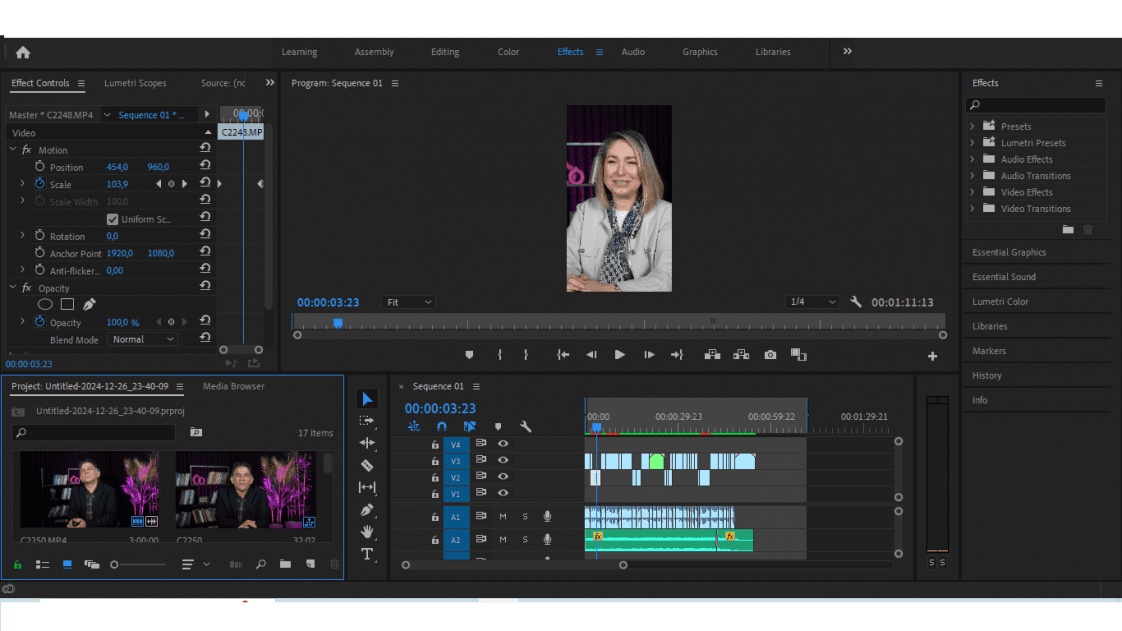This screenshot has width=1122, height=631.
Task: Expand the Video Transitions folder
Action: tap(972, 209)
